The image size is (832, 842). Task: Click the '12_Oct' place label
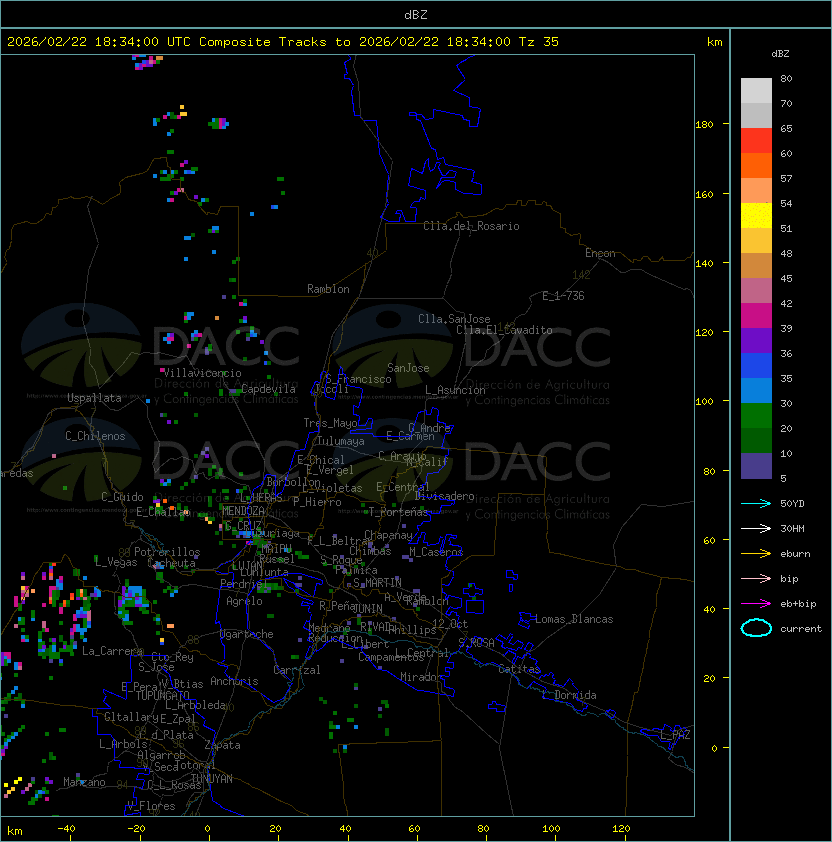(450, 624)
